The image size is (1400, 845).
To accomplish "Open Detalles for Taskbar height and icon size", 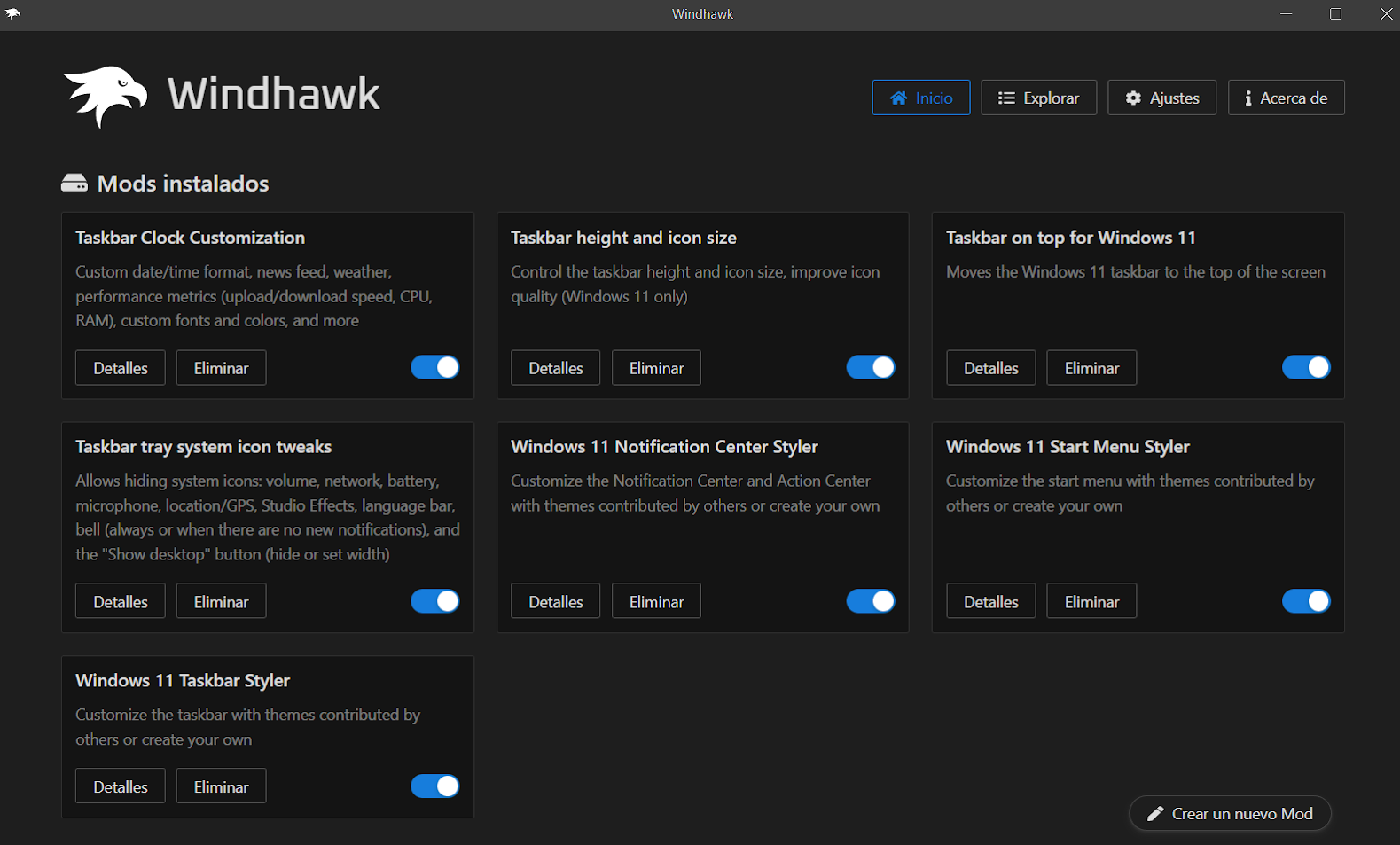I will (556, 368).
